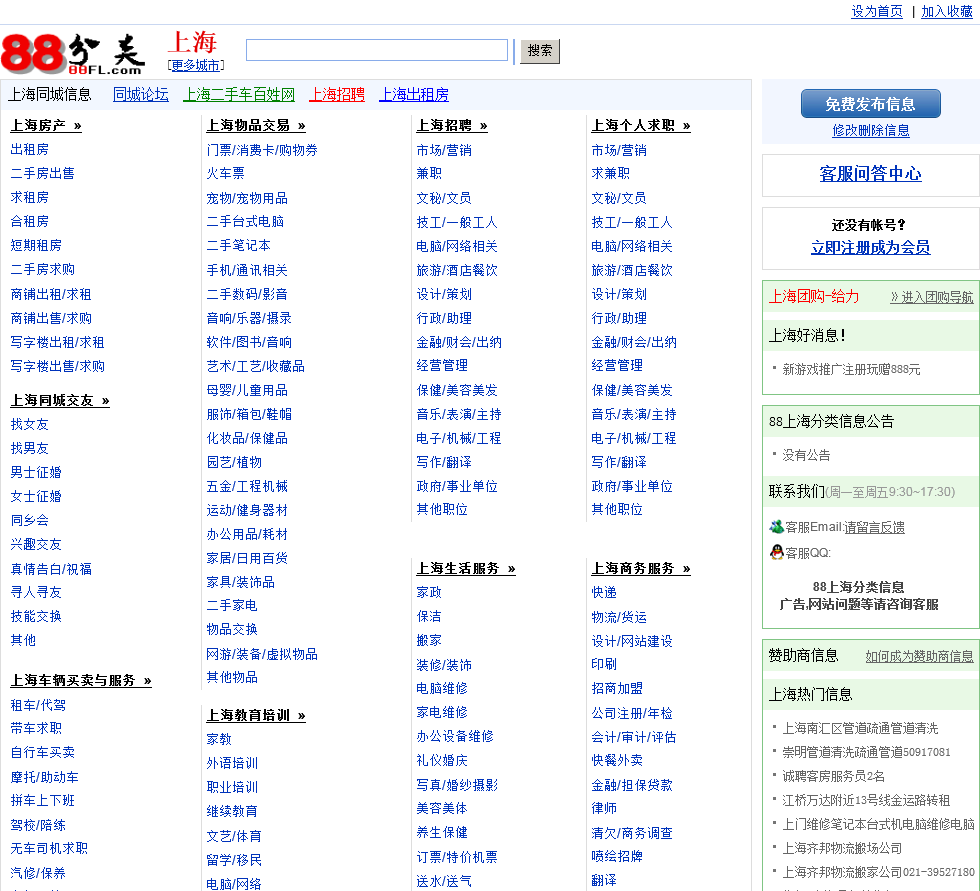Click the 免费发布信息 button
Viewport: 980px width, 891px height.
[870, 104]
